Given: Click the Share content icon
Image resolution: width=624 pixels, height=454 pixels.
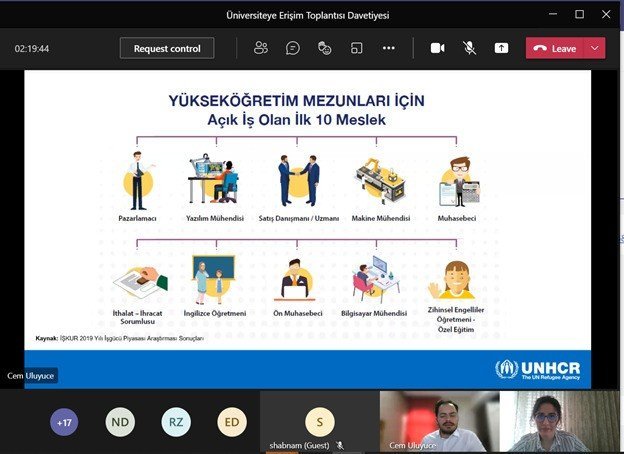Looking at the screenshot, I should coord(501,48).
